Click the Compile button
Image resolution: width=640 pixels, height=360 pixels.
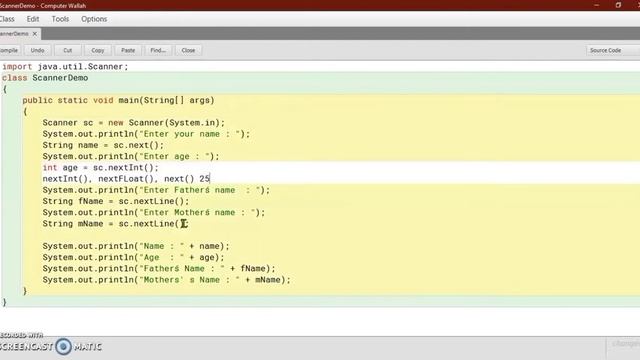(x=9, y=50)
